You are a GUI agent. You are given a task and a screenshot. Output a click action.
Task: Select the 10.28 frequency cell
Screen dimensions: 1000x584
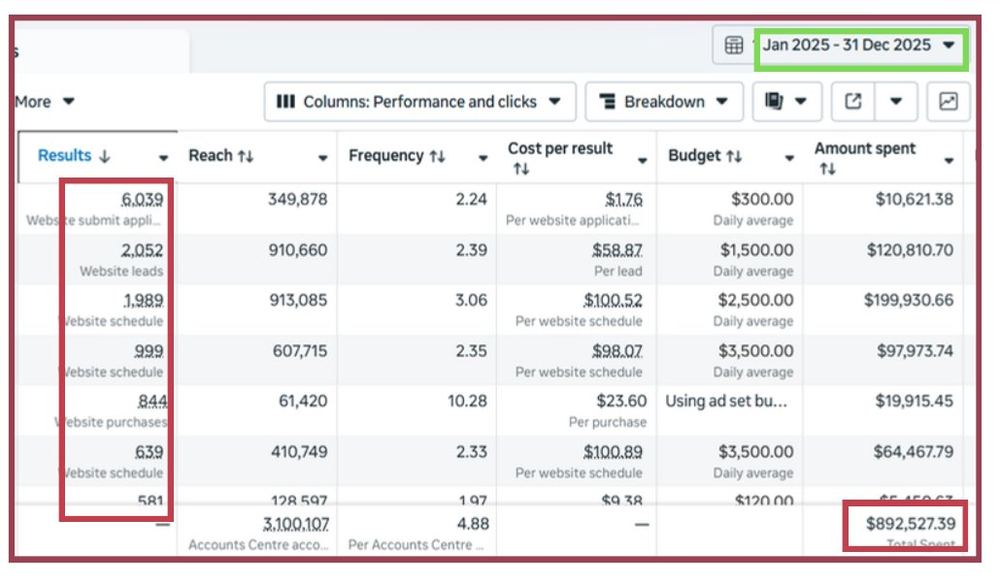[x=467, y=401]
